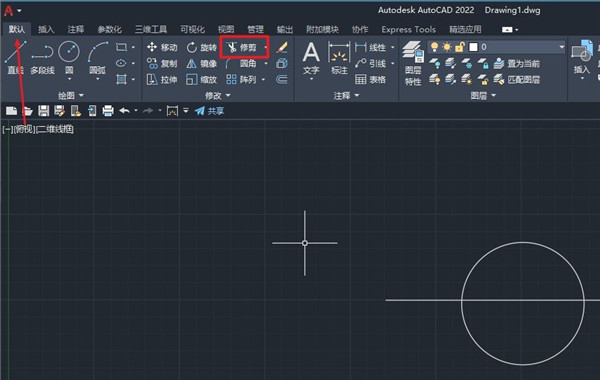This screenshot has width=600, height=380.
Task: Activate the Trim (修剪) tool
Action: point(242,47)
